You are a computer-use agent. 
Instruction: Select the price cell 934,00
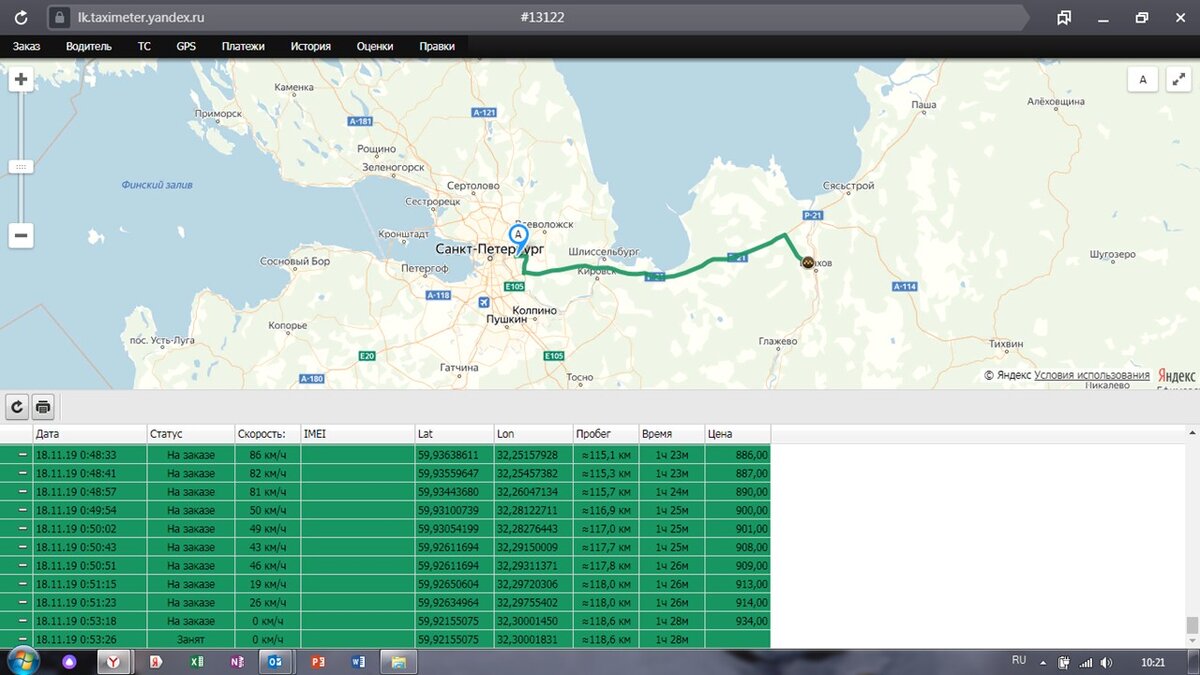tap(737, 621)
